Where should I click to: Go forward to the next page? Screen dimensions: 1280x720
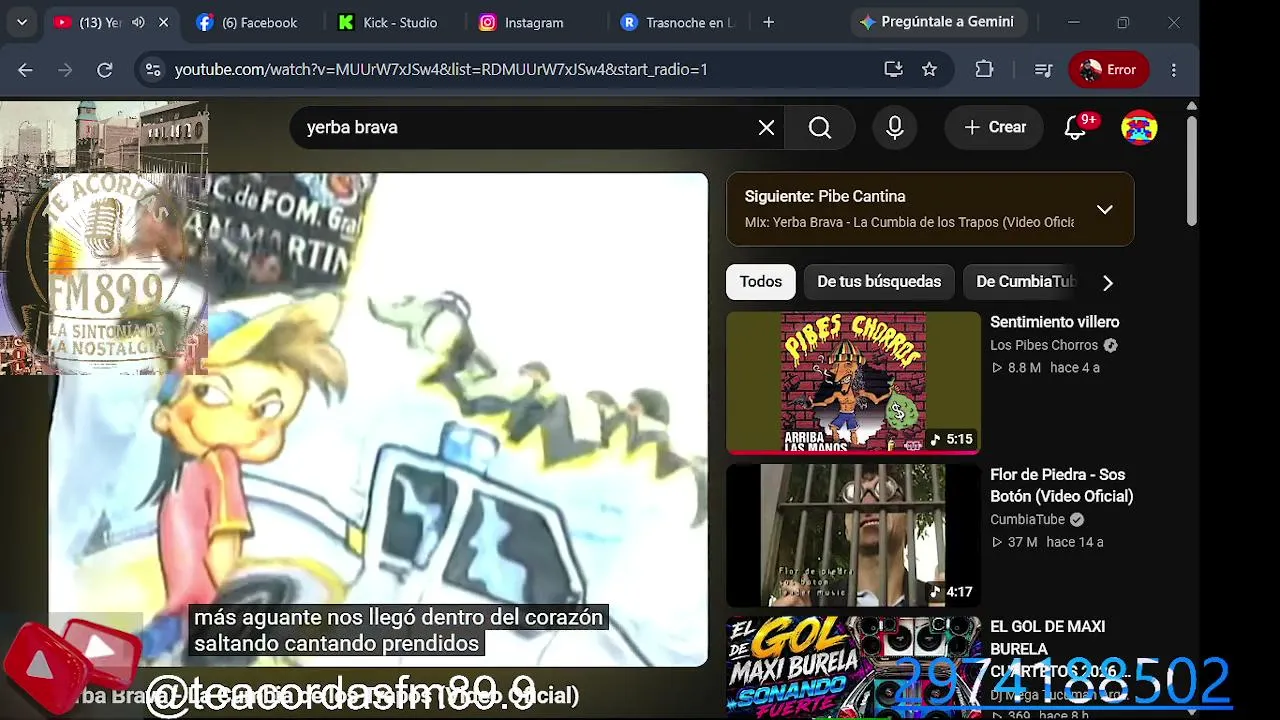click(x=65, y=70)
